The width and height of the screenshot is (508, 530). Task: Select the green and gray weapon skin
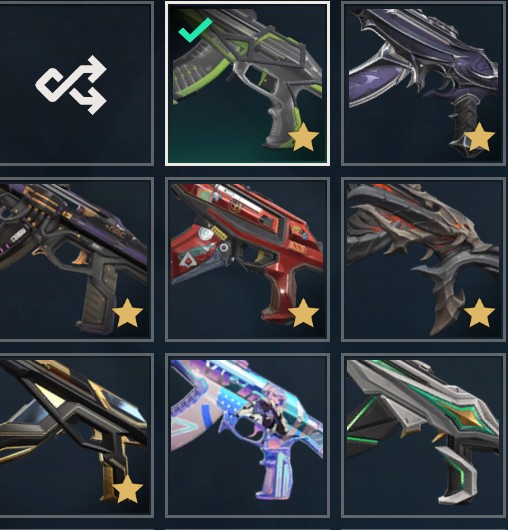click(x=247, y=83)
